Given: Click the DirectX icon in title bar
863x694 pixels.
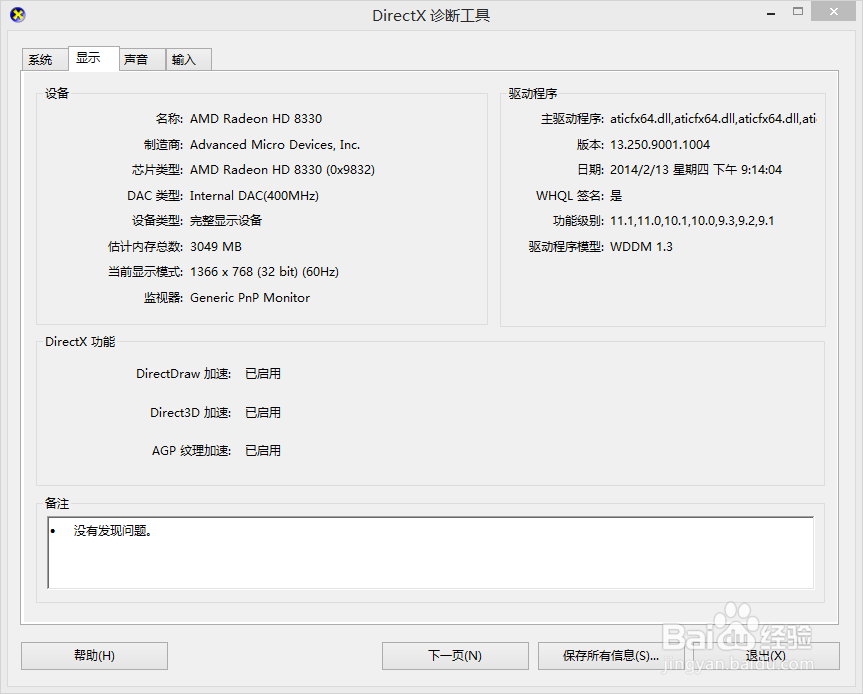Looking at the screenshot, I should [x=18, y=15].
